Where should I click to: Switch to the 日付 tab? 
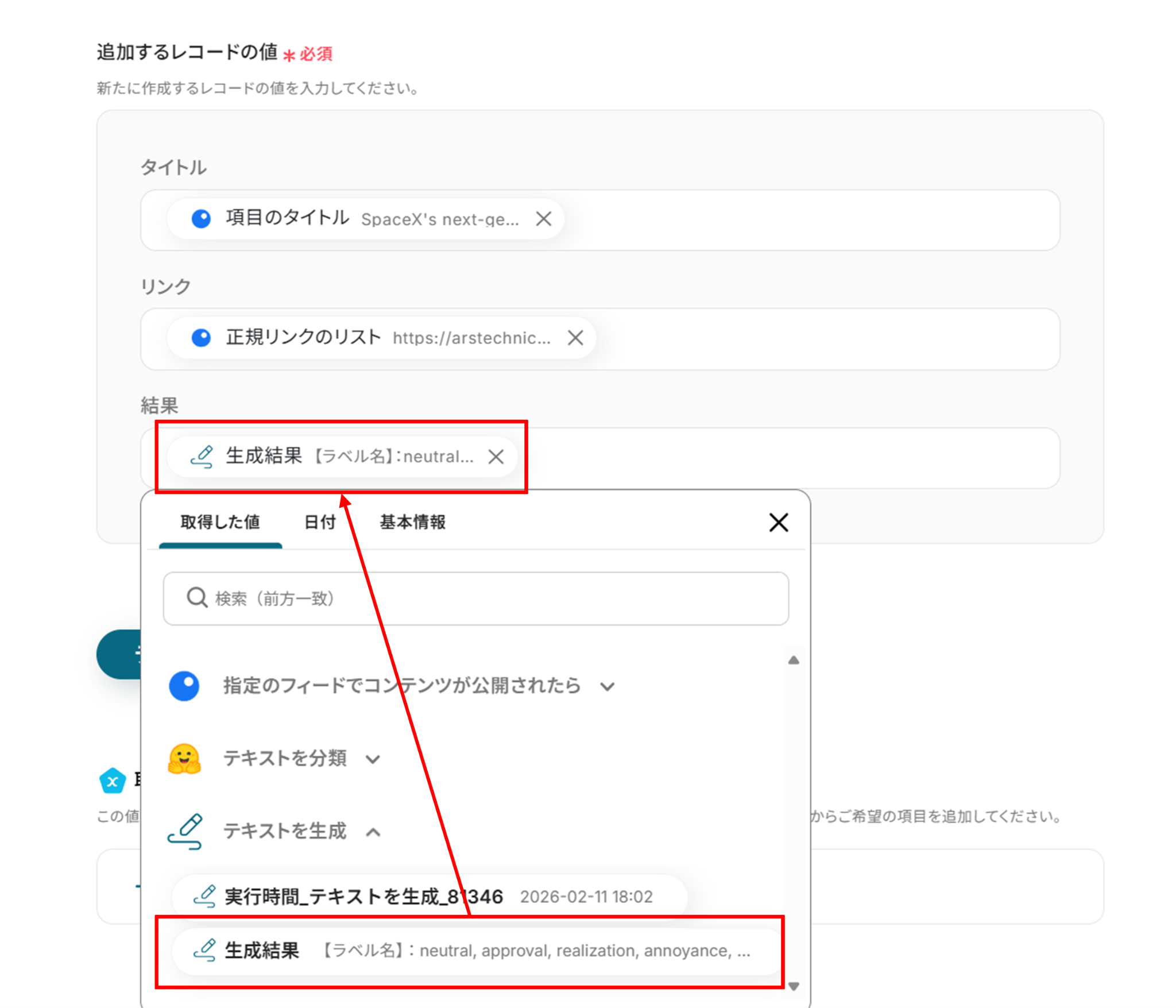[320, 522]
